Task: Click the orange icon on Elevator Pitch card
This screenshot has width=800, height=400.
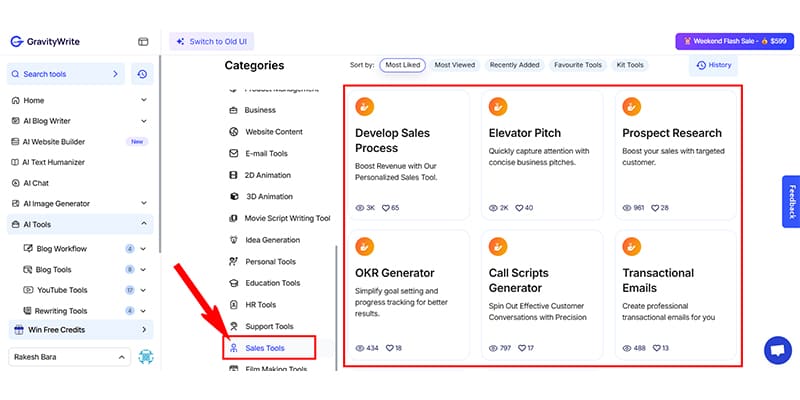Action: point(498,107)
